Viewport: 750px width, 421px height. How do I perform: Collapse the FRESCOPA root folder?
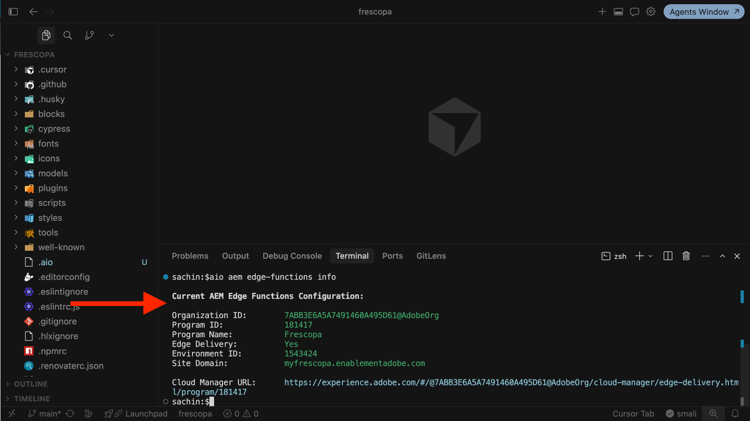pyautogui.click(x=8, y=55)
